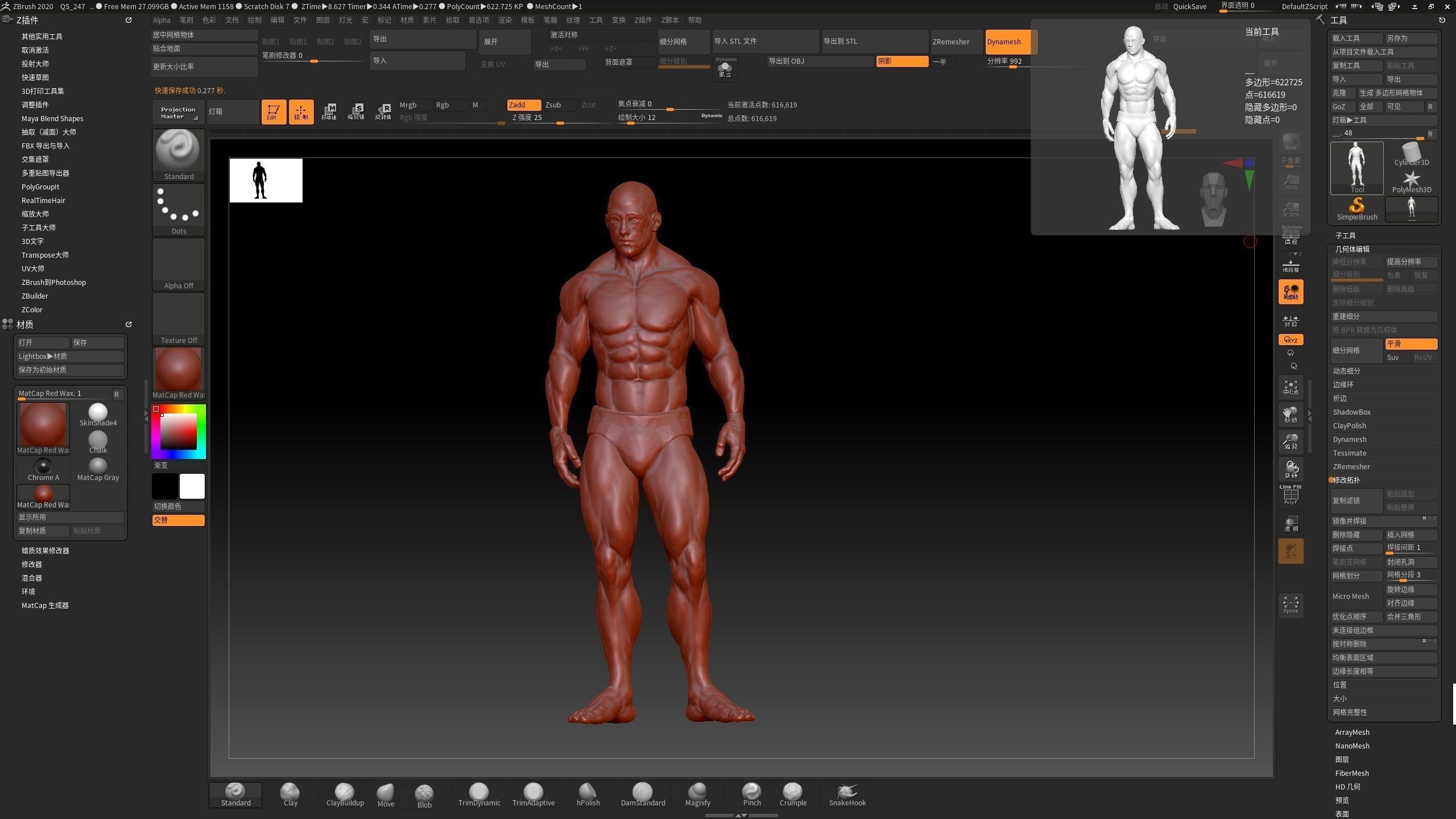1456x819 pixels.
Task: Click the Move view icon on right shelf
Action: (x=1291, y=415)
